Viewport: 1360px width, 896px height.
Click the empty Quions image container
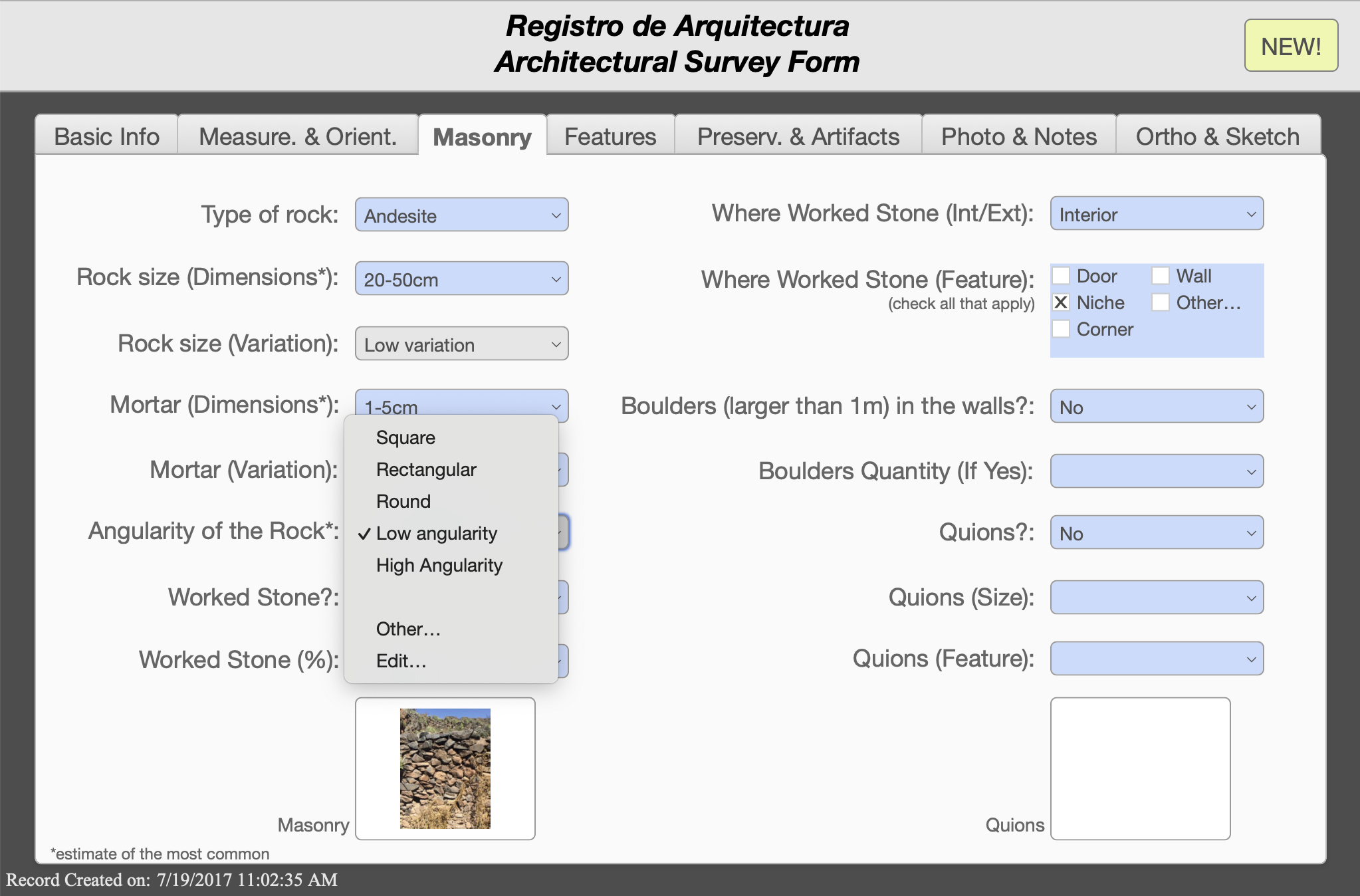click(x=1139, y=768)
